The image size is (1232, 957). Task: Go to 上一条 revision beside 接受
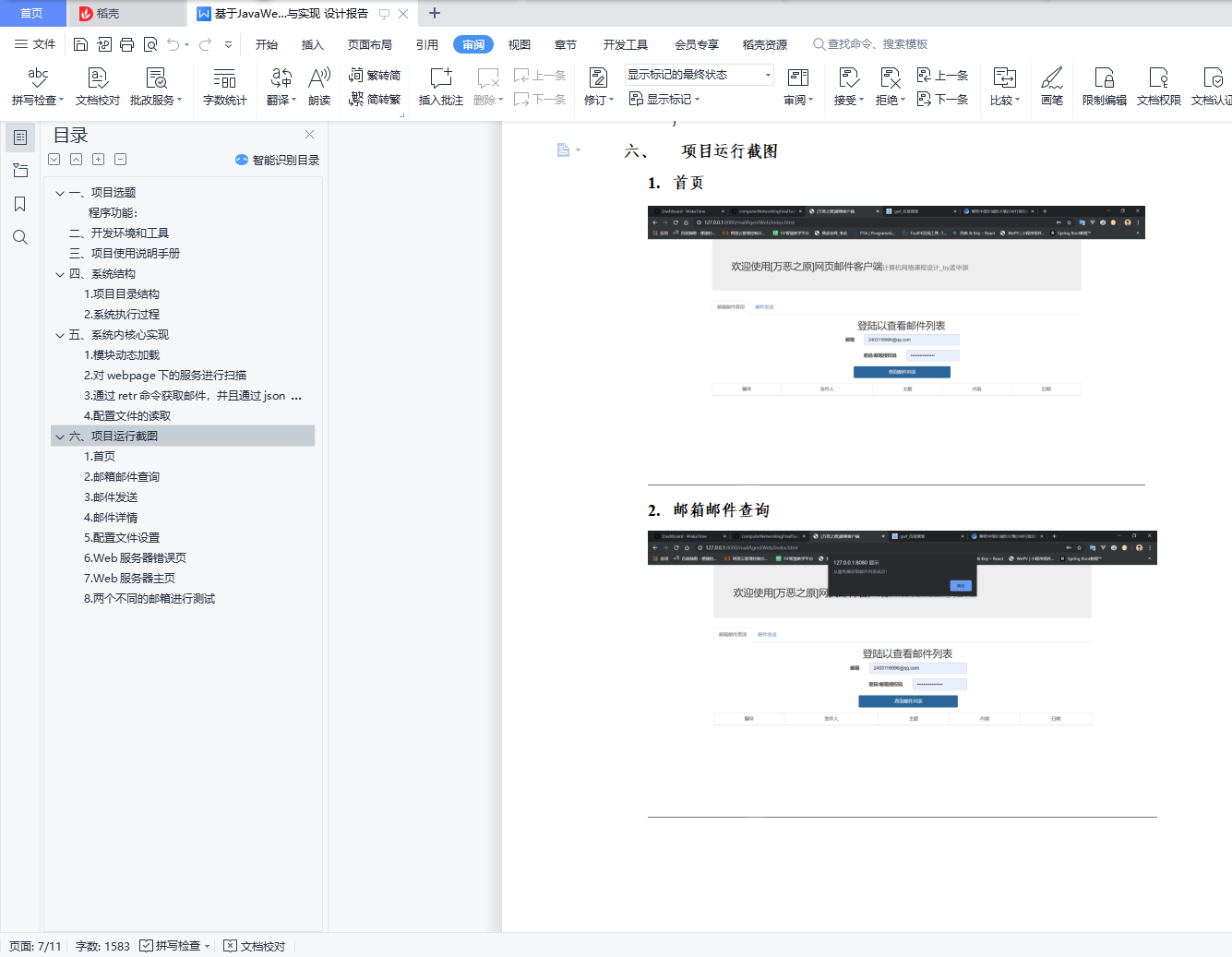coord(942,75)
